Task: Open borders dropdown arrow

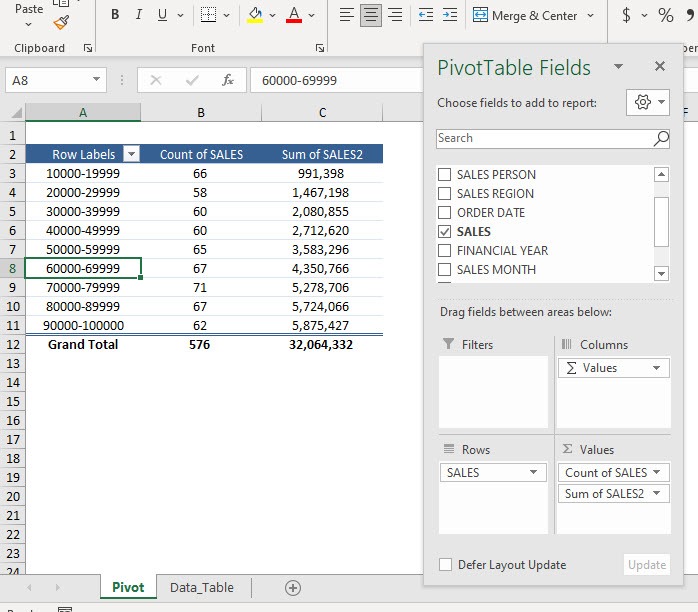Action: point(227,16)
